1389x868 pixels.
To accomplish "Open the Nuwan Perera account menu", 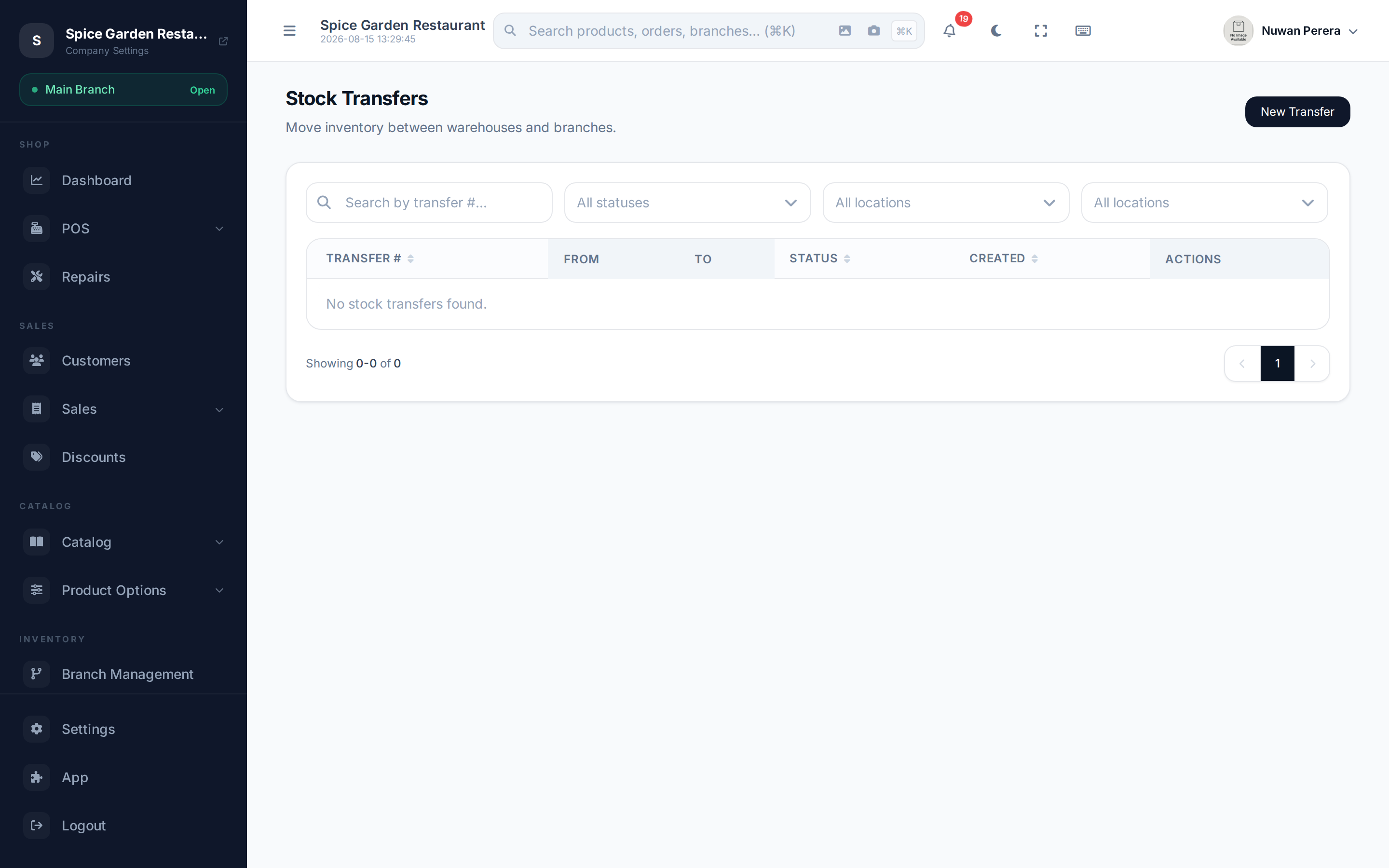I will pos(1291,30).
